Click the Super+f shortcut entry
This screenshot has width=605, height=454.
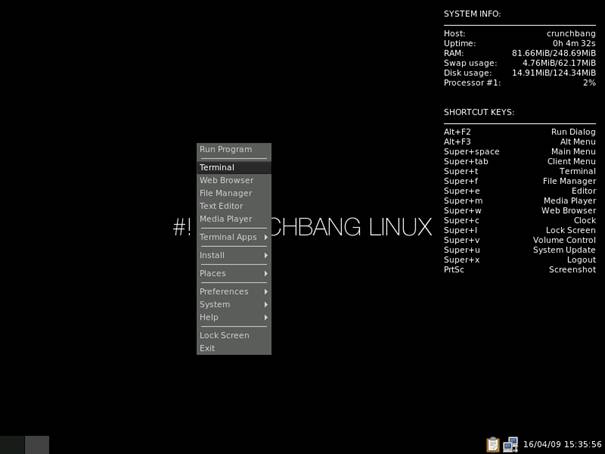point(461,181)
